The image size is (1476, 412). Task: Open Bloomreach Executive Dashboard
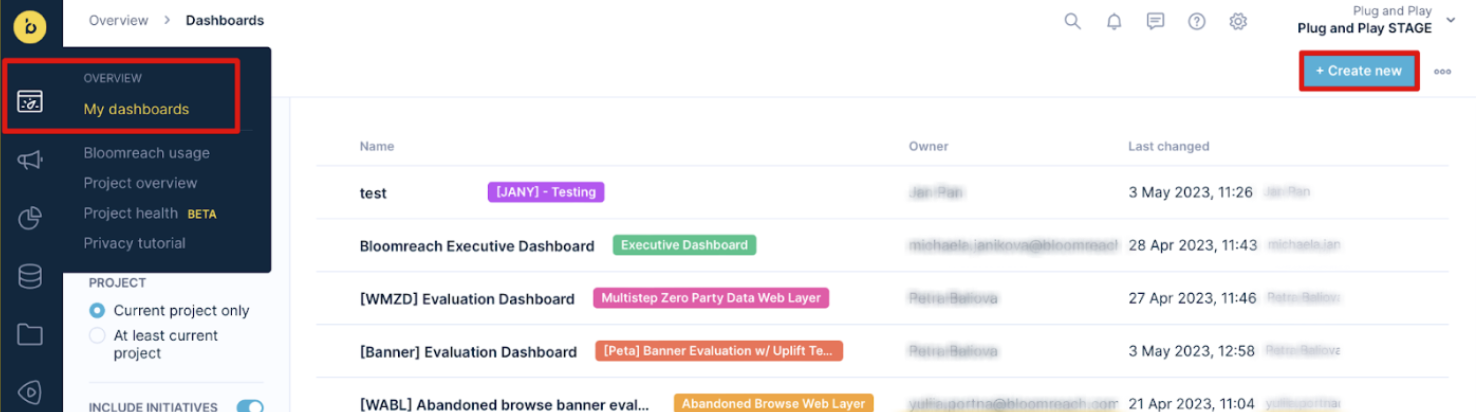(477, 246)
